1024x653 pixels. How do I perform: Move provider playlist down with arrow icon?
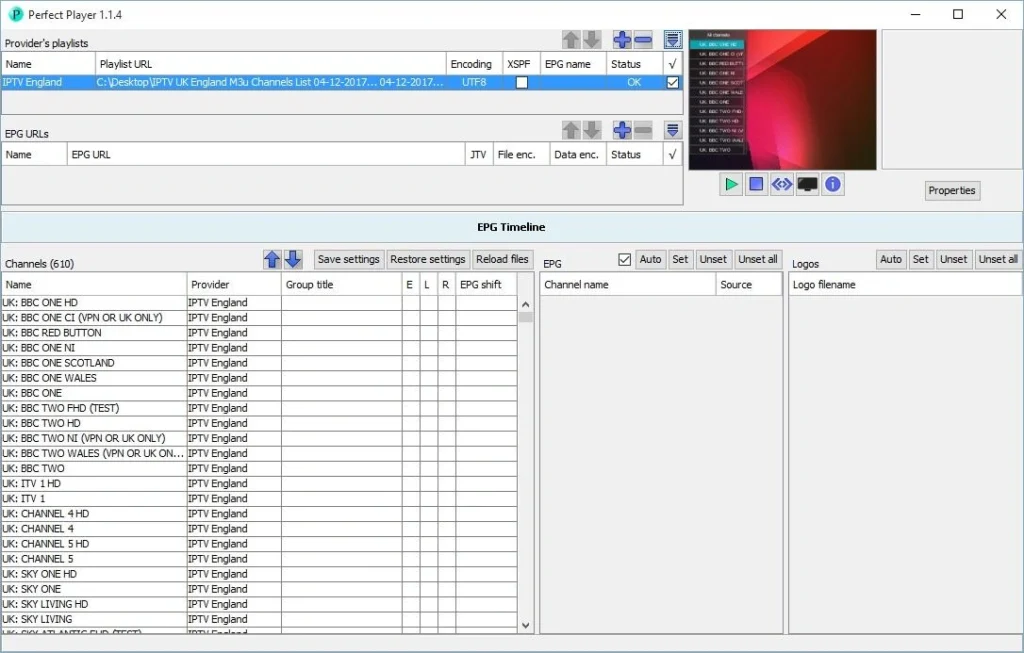pos(592,40)
